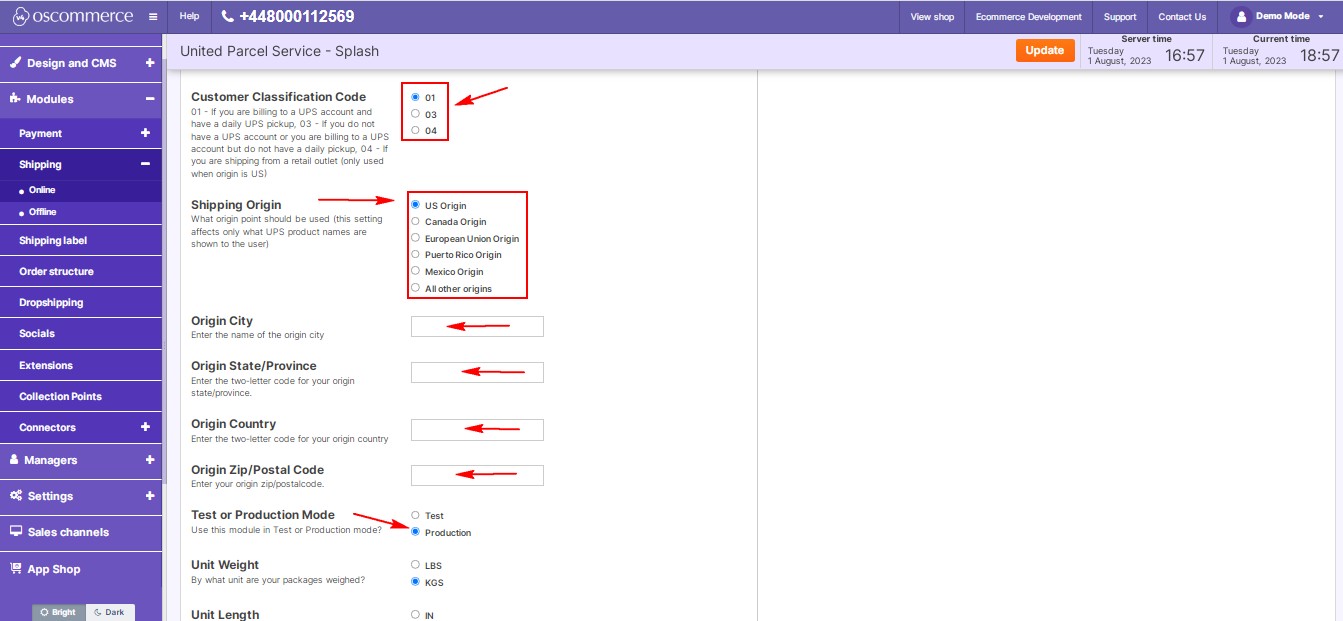Open Ecommerce Development link
Screen dimensions: 1343x621
(x=1029, y=17)
